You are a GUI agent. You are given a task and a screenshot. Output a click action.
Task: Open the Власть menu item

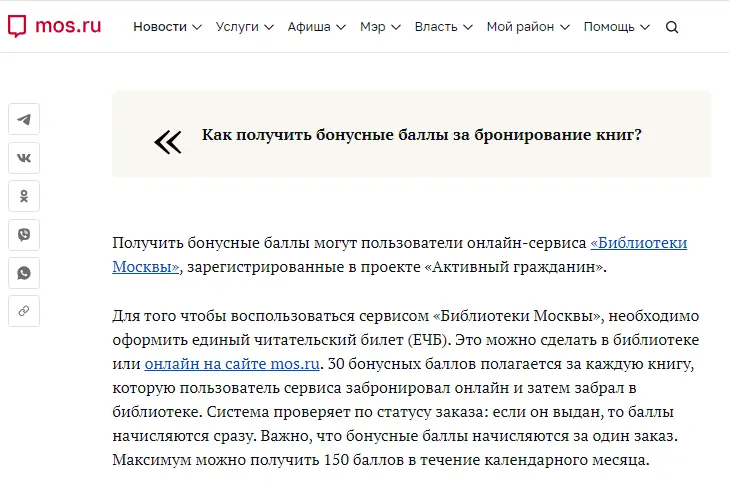tap(436, 27)
